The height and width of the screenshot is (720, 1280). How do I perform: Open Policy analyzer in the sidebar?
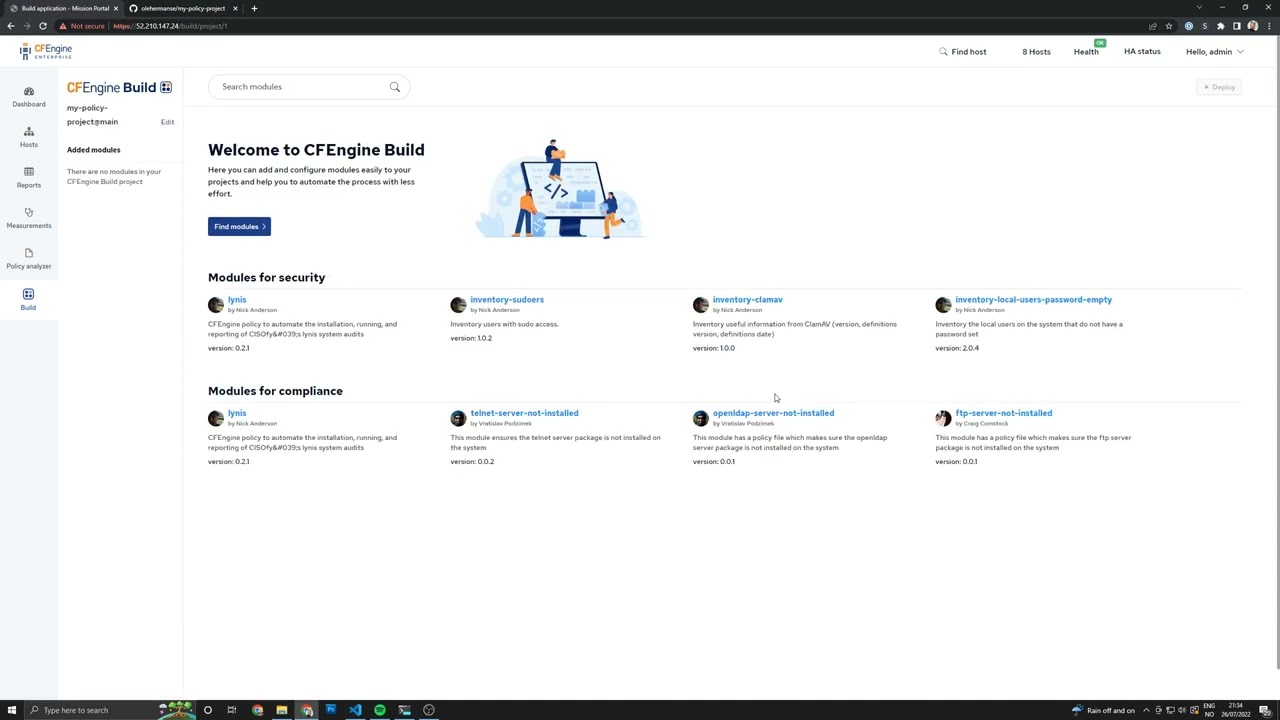coord(28,258)
